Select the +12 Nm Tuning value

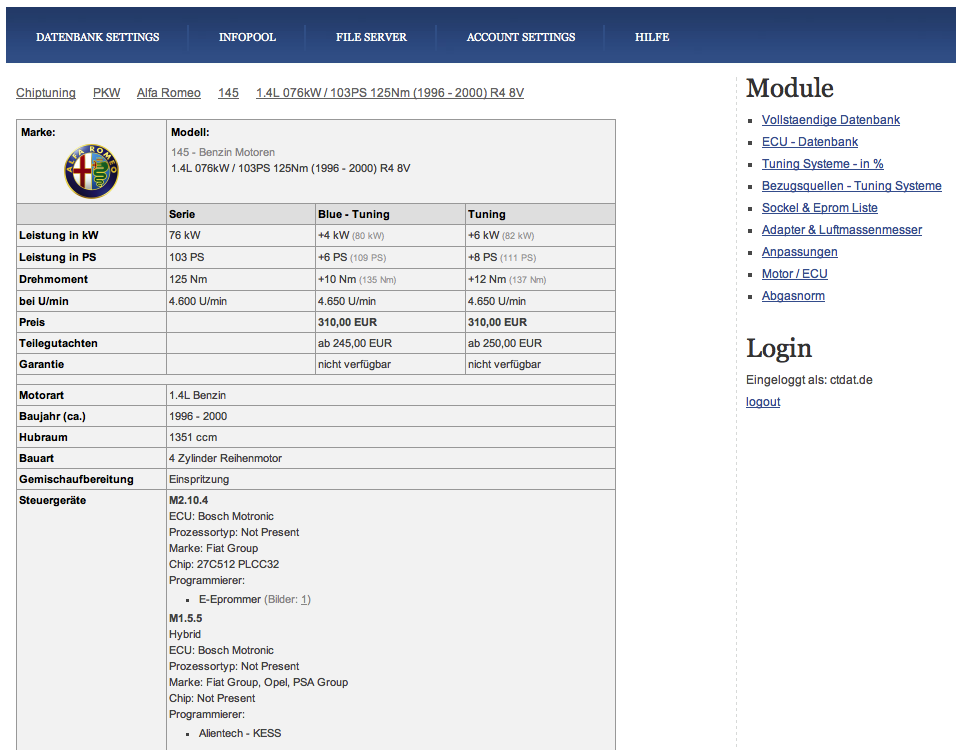click(x=487, y=279)
